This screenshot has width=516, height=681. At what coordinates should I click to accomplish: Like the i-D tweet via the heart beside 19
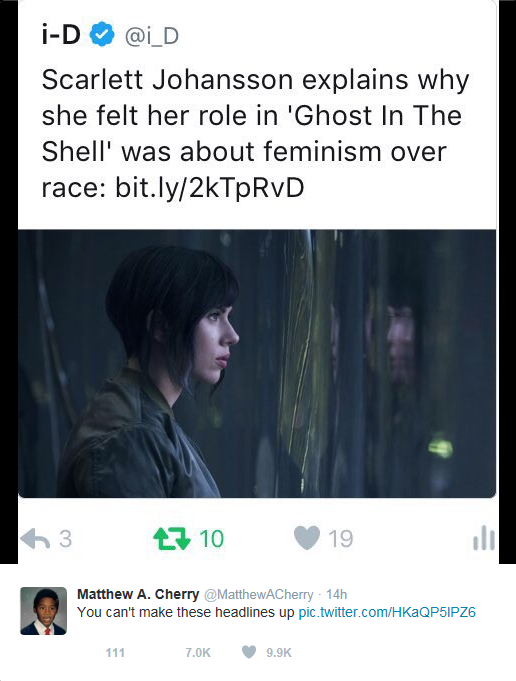(307, 538)
